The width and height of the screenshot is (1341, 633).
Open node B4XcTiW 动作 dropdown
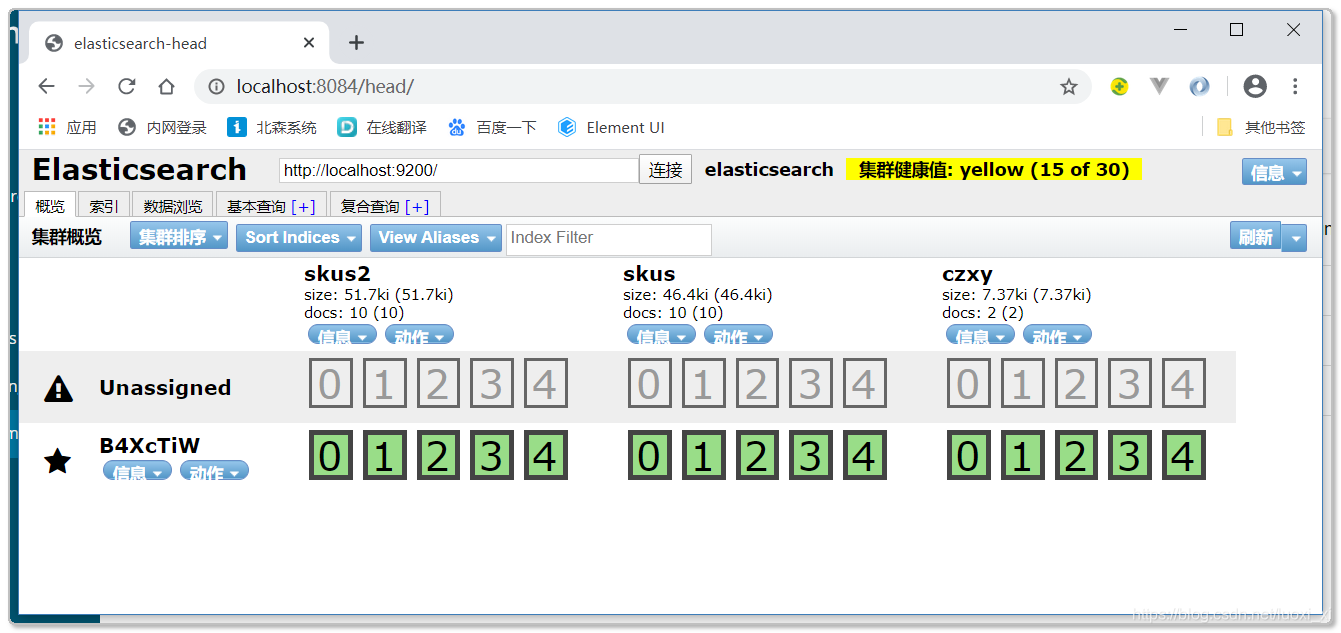point(214,472)
